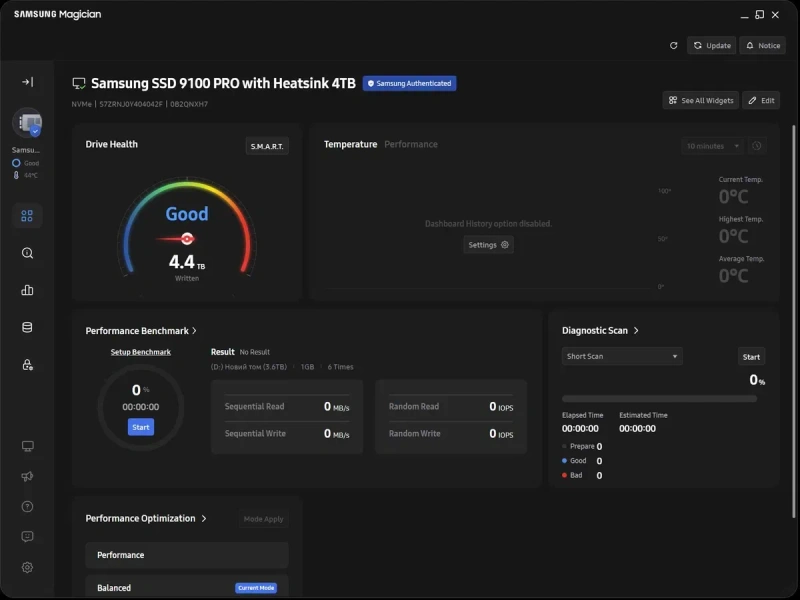Expand Performance Benchmark chevron

tap(194, 331)
